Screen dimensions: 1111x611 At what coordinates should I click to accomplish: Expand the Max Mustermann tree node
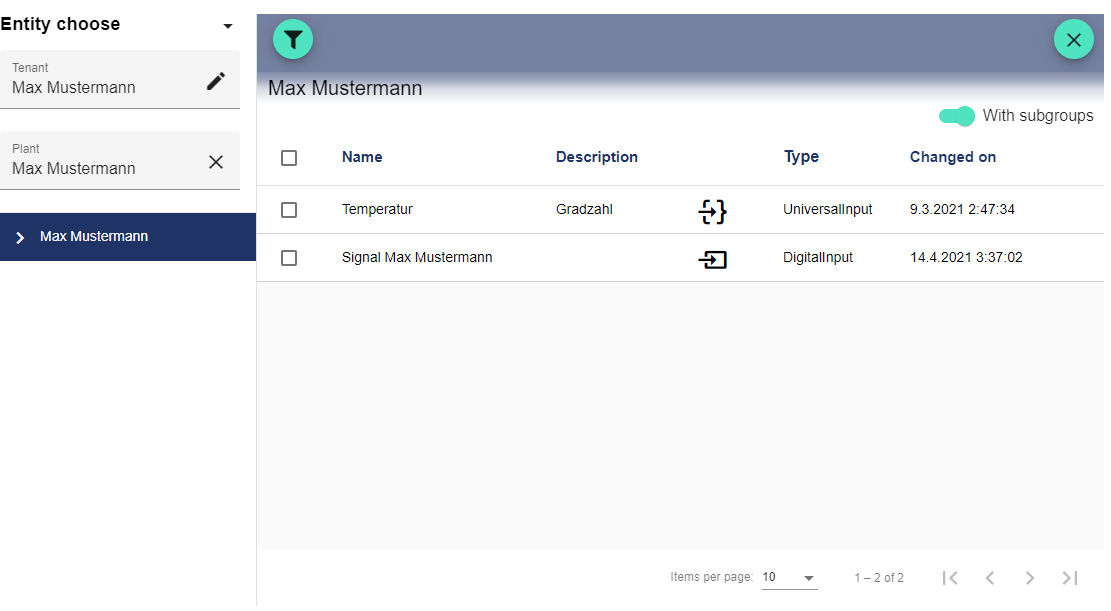[20, 237]
